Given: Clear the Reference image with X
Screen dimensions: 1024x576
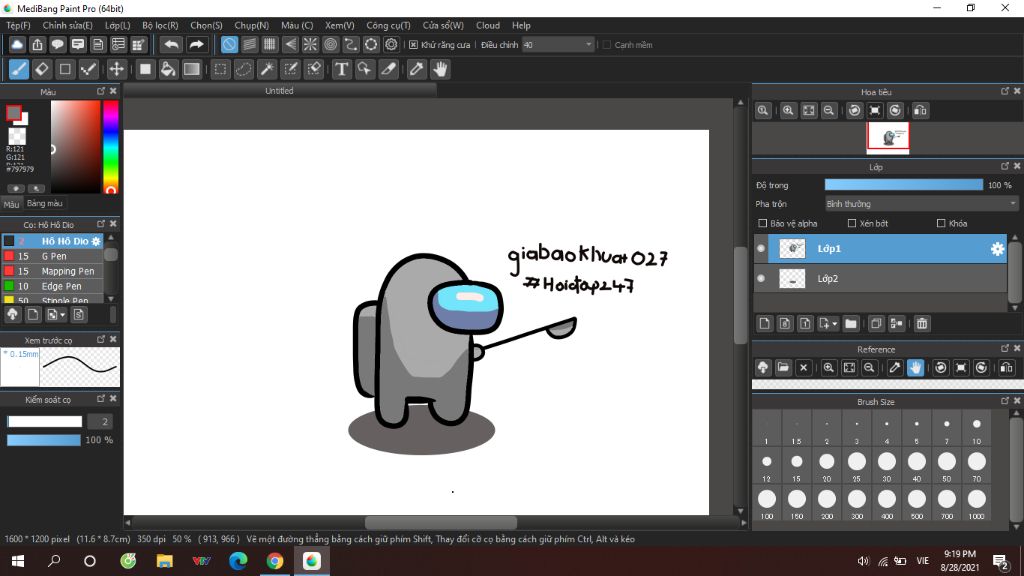Looking at the screenshot, I should pos(803,368).
